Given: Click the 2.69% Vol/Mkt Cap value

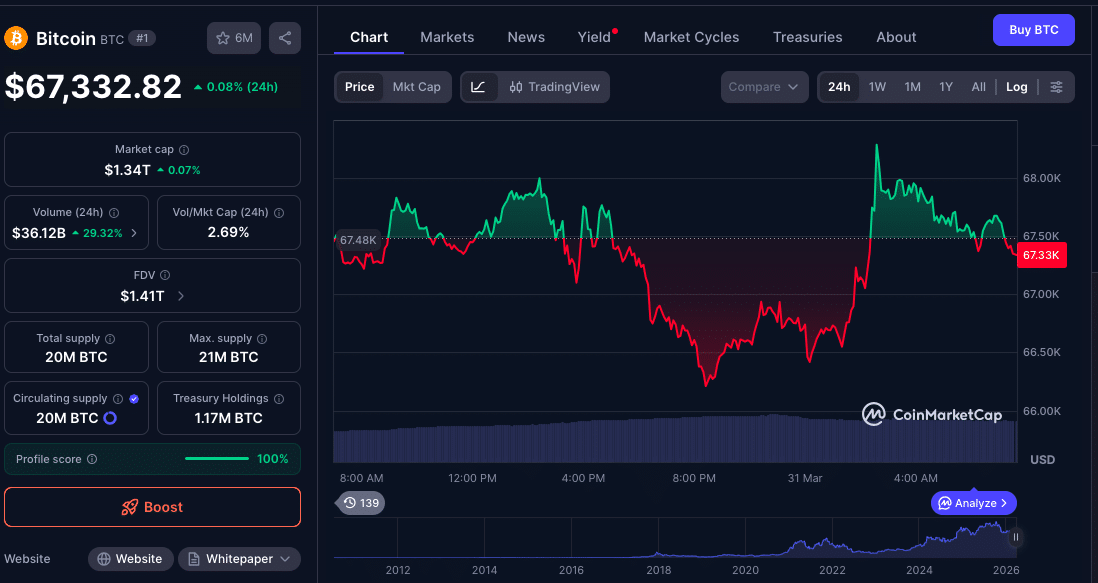Looking at the screenshot, I should coord(228,232).
